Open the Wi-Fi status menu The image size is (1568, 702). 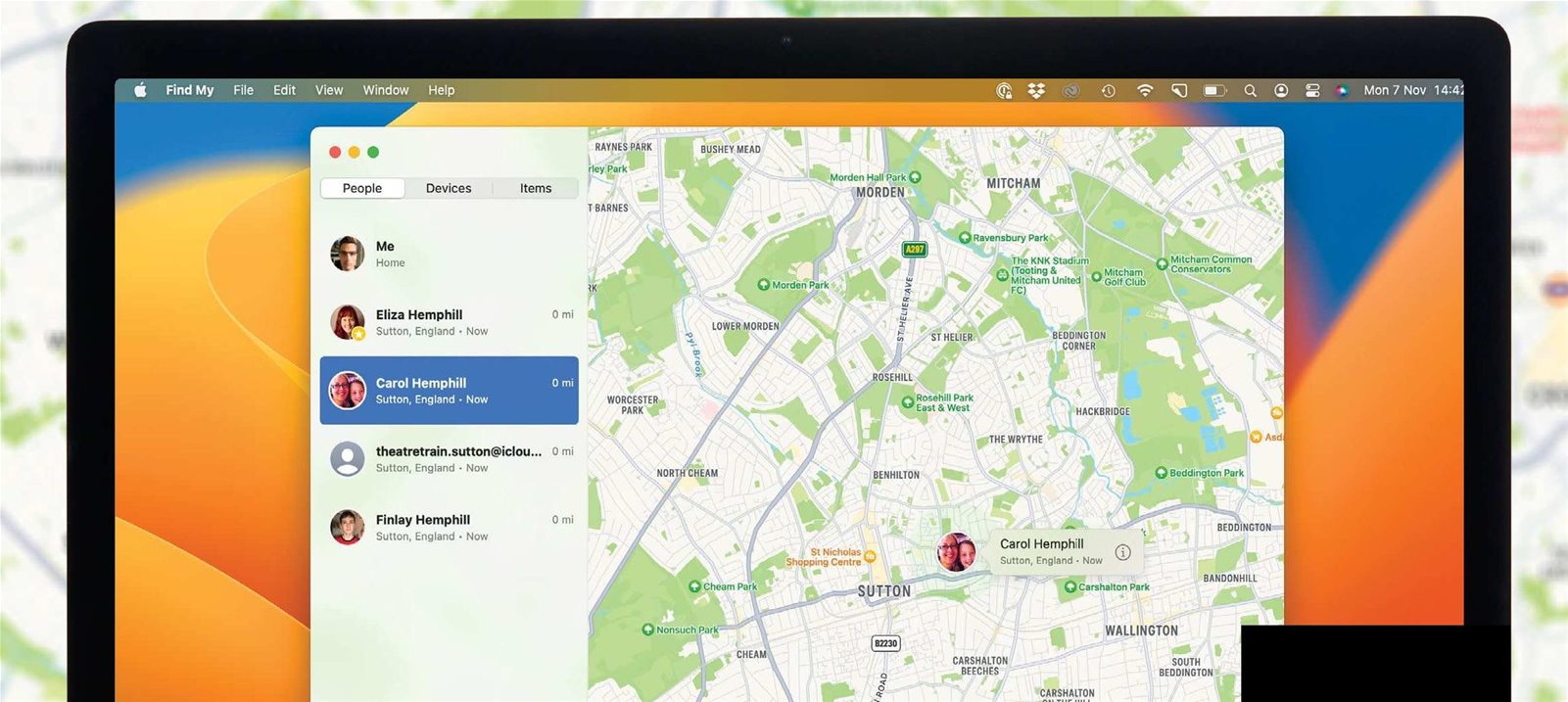click(1145, 90)
